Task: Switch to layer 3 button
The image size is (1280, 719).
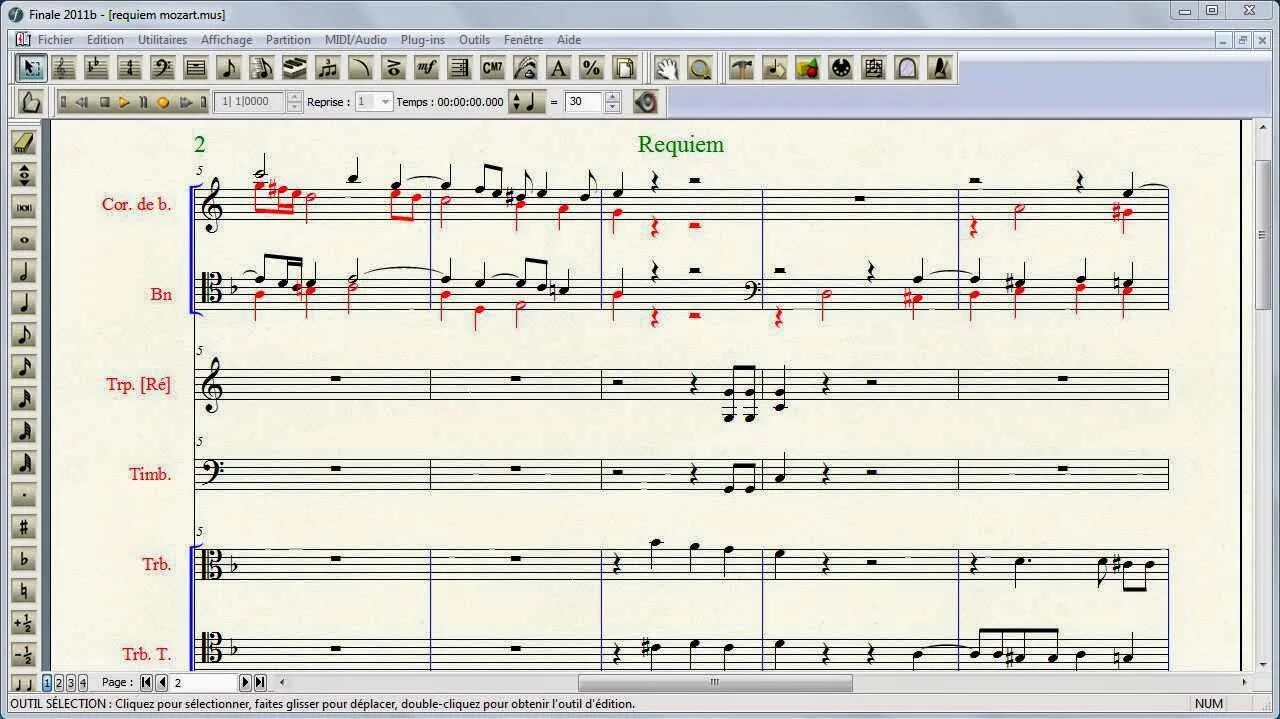Action: [x=71, y=683]
